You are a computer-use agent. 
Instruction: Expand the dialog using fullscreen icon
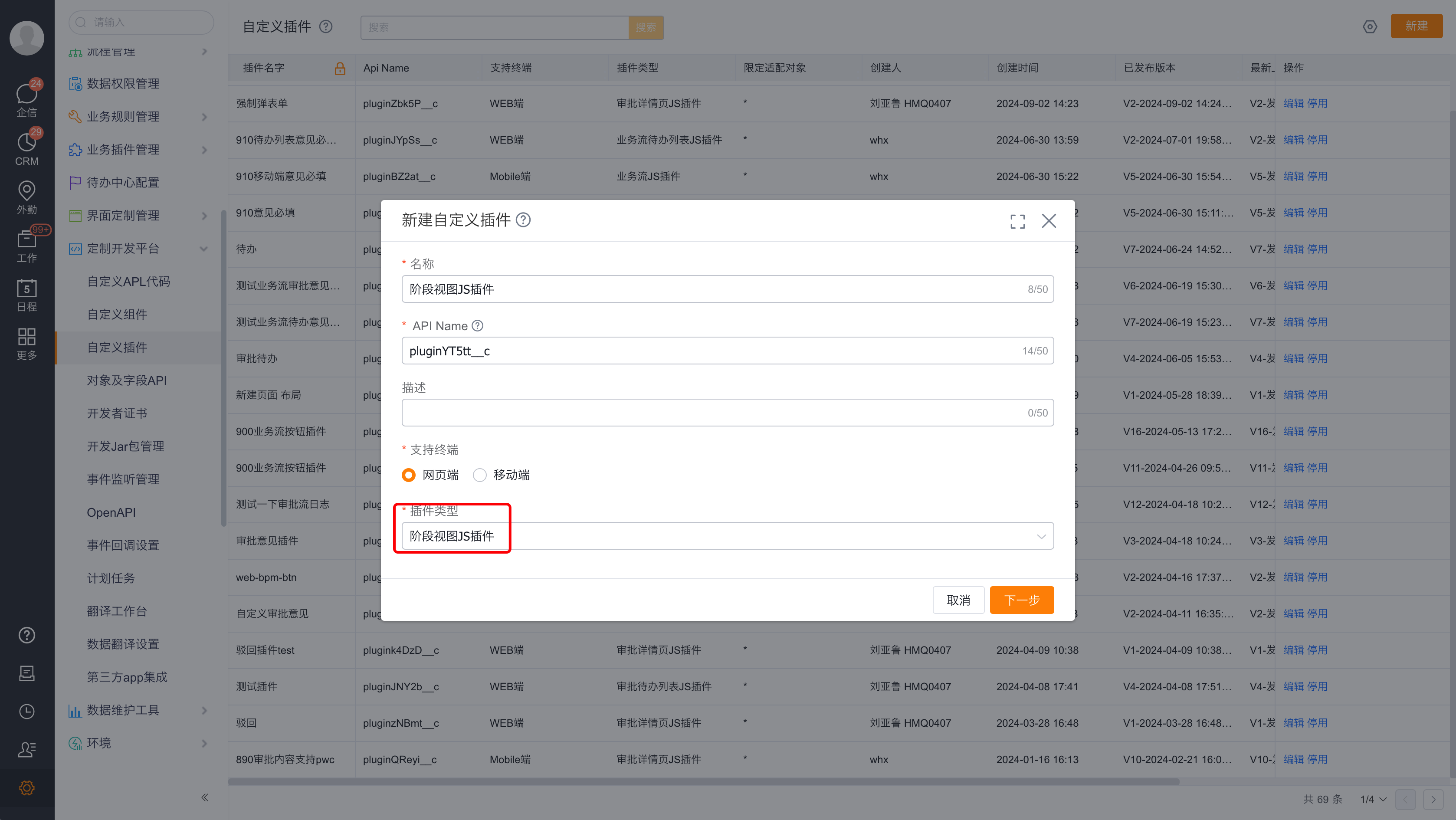point(1017,222)
